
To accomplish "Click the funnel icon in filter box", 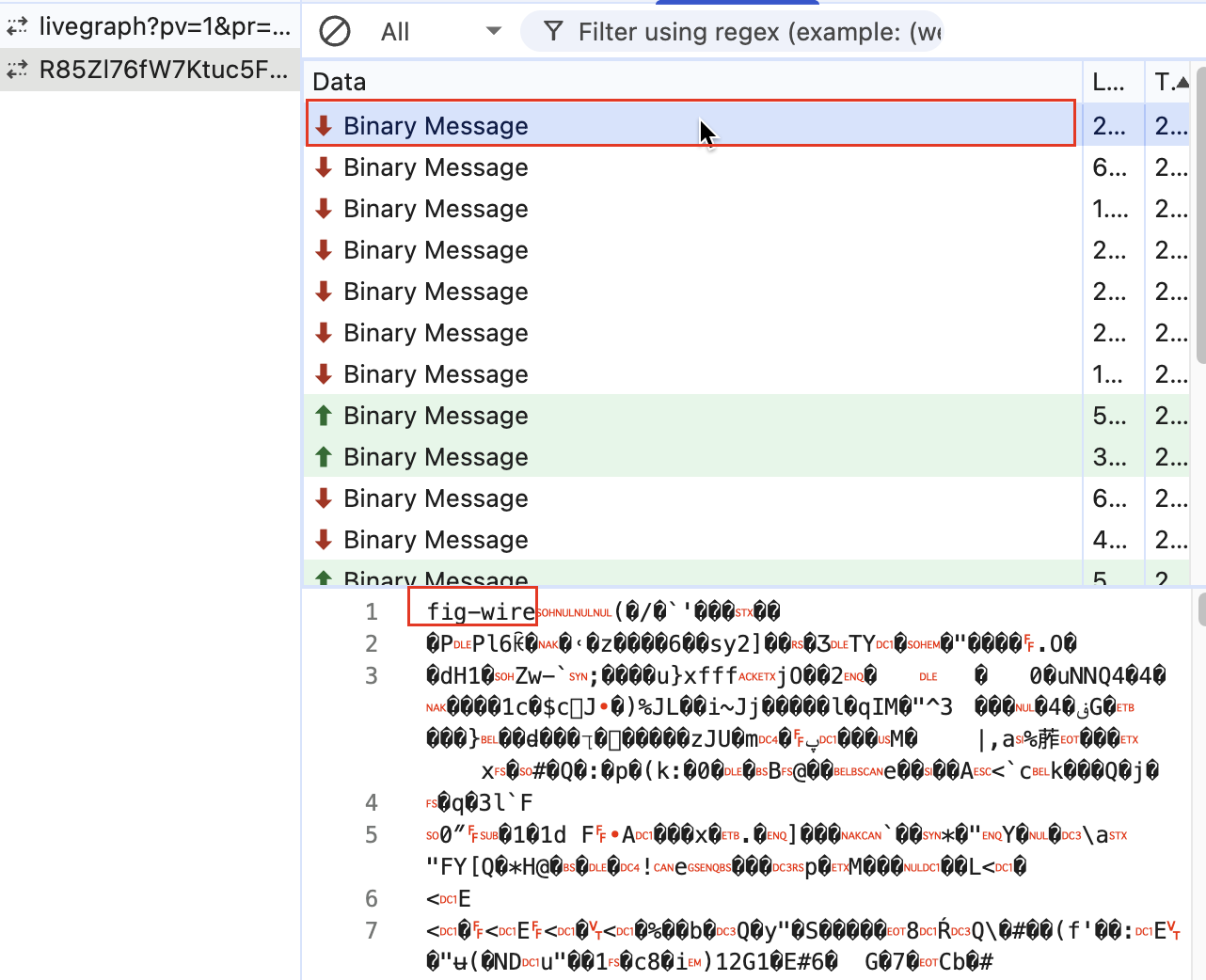I will [554, 32].
